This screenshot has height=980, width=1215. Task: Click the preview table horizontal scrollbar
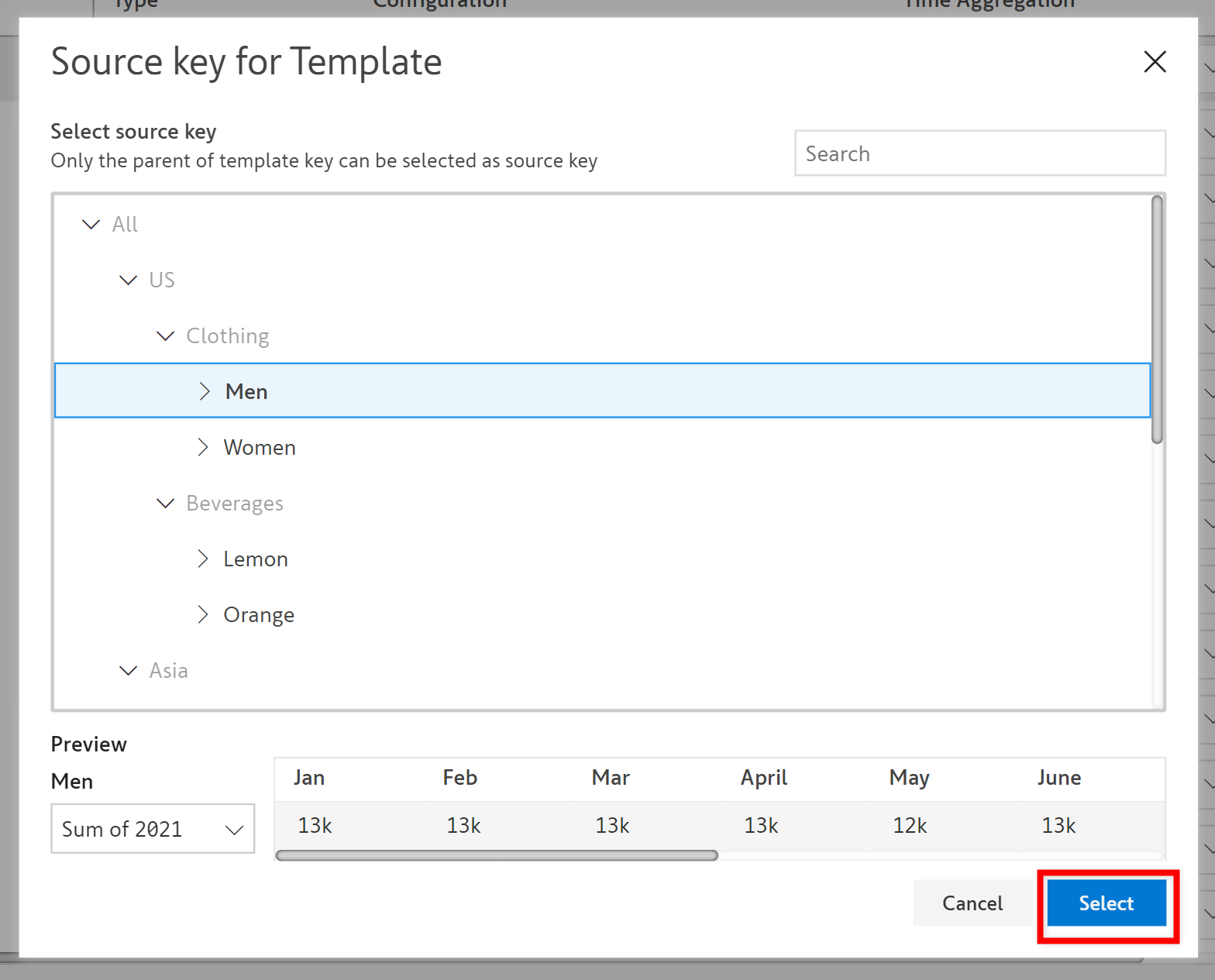[497, 855]
